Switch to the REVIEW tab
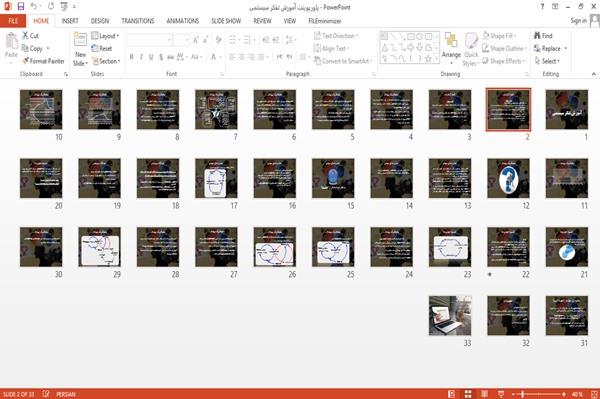Image resolution: width=600 pixels, height=399 pixels. click(262, 21)
